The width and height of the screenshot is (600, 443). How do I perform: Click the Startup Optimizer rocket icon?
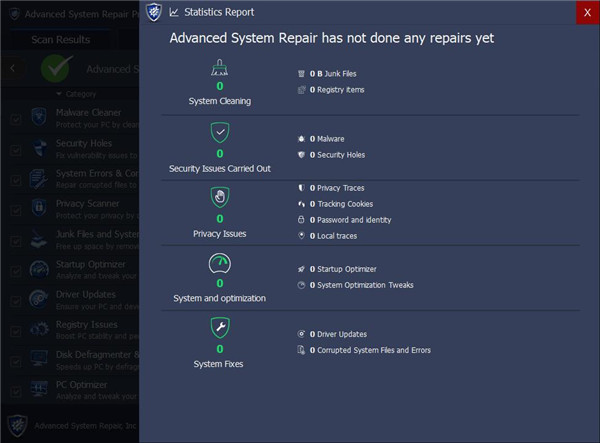(x=301, y=269)
